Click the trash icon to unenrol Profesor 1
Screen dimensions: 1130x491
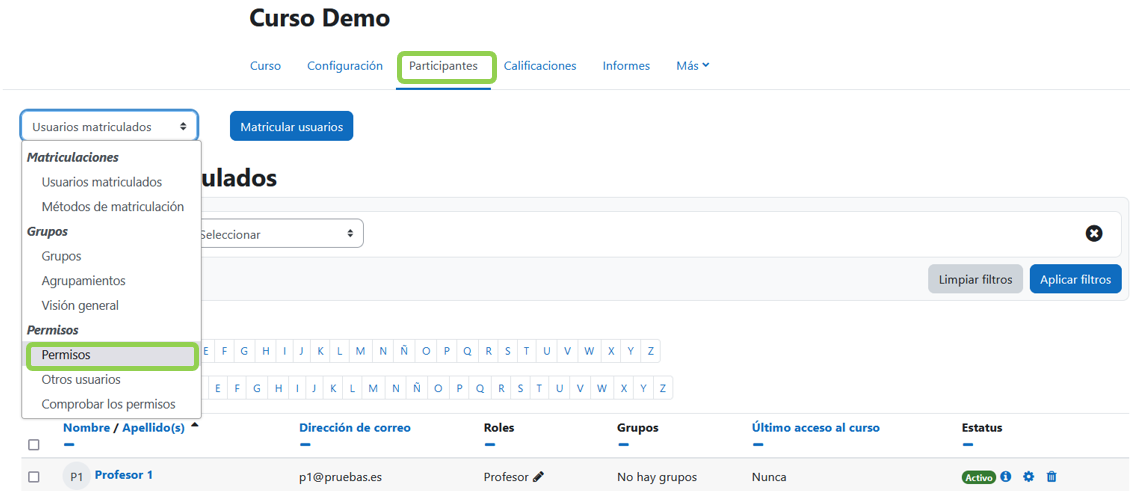pos(1051,477)
